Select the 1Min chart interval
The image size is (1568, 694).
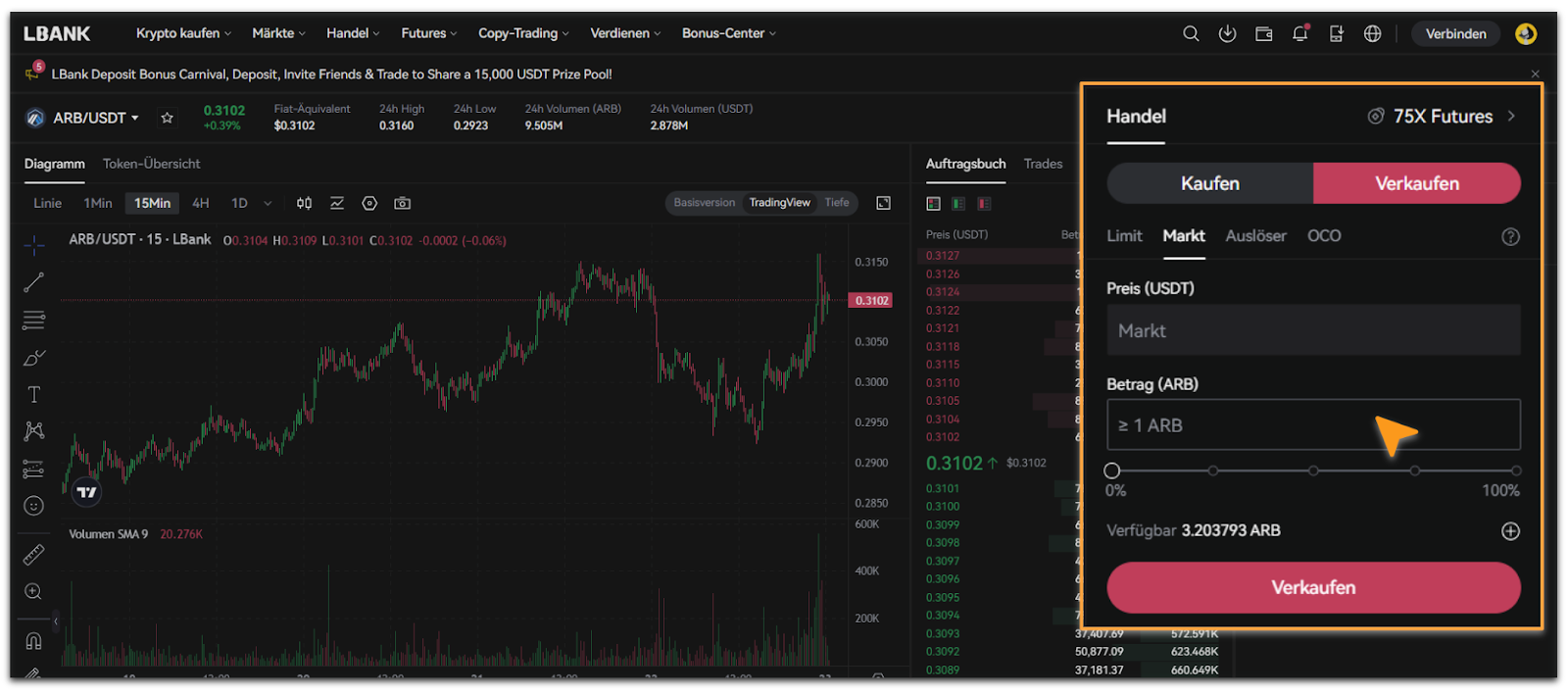[x=98, y=203]
